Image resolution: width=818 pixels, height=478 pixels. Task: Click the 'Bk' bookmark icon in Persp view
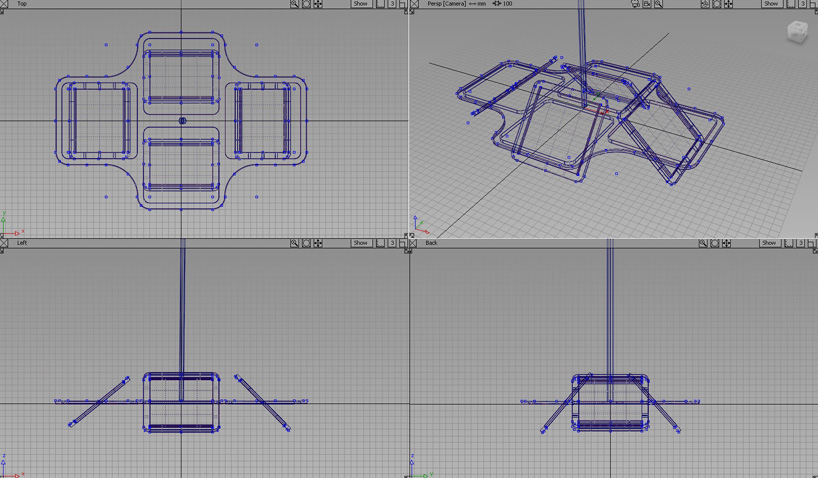(x=647, y=4)
